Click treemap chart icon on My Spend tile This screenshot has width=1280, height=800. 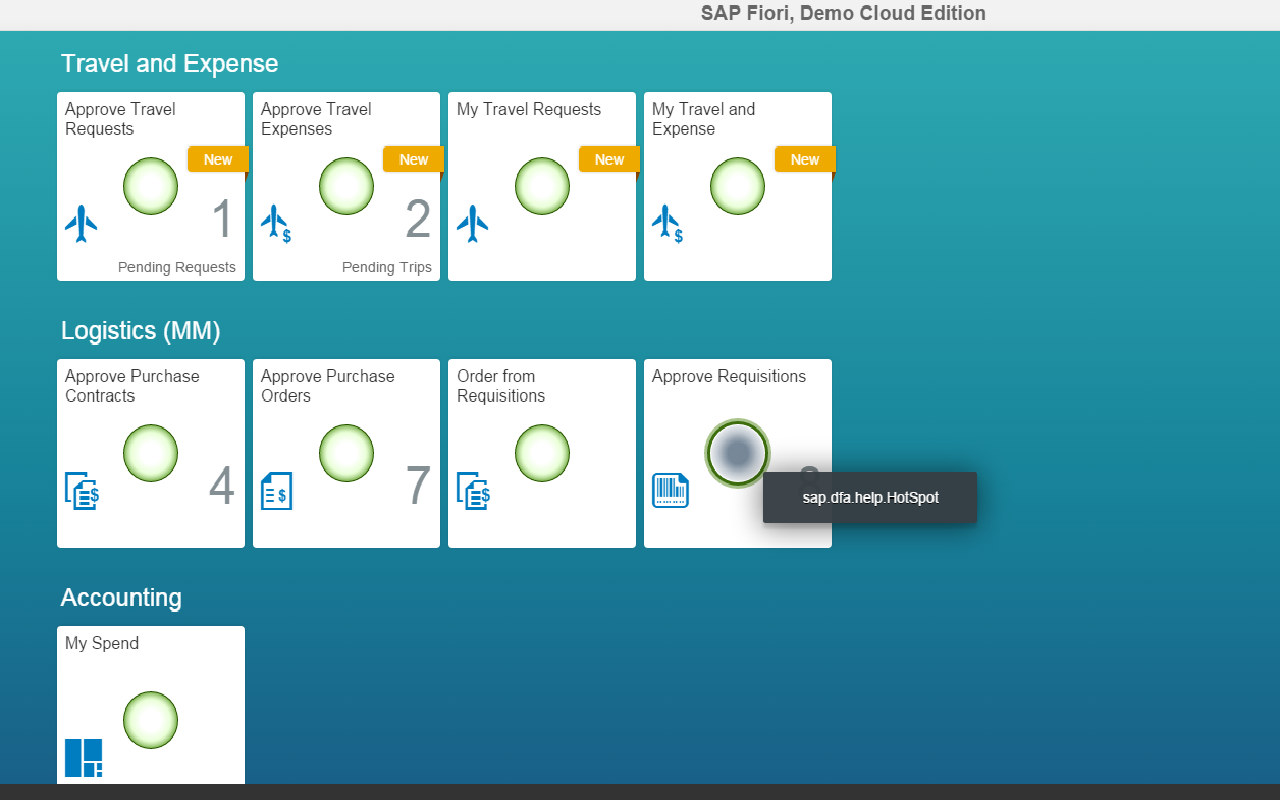(83, 758)
